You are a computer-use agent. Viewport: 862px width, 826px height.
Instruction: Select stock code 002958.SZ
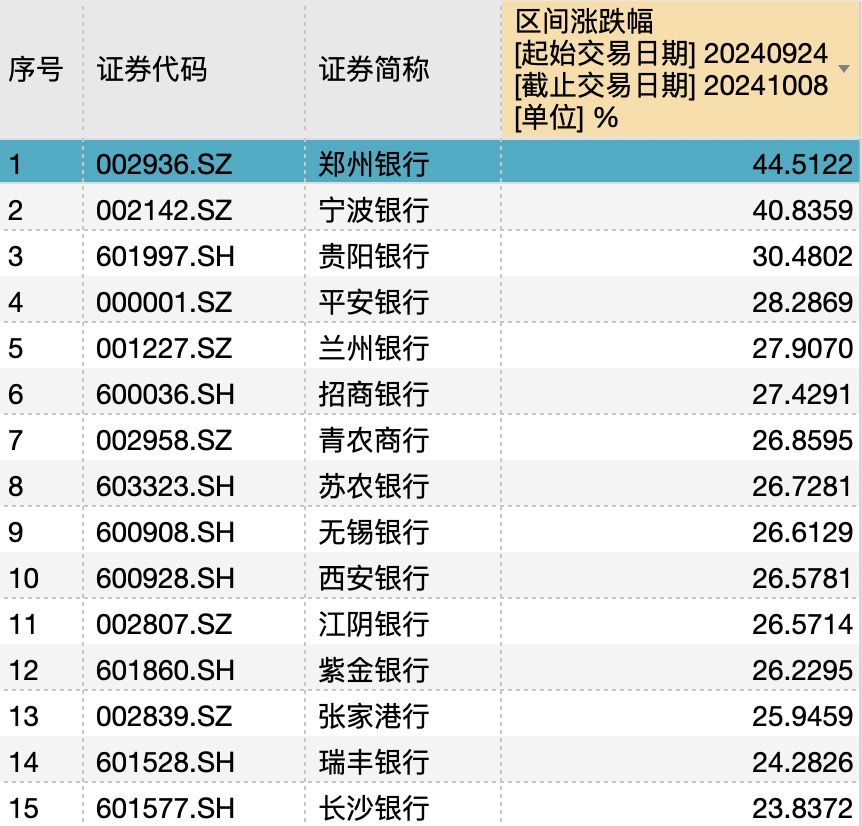coord(164,440)
